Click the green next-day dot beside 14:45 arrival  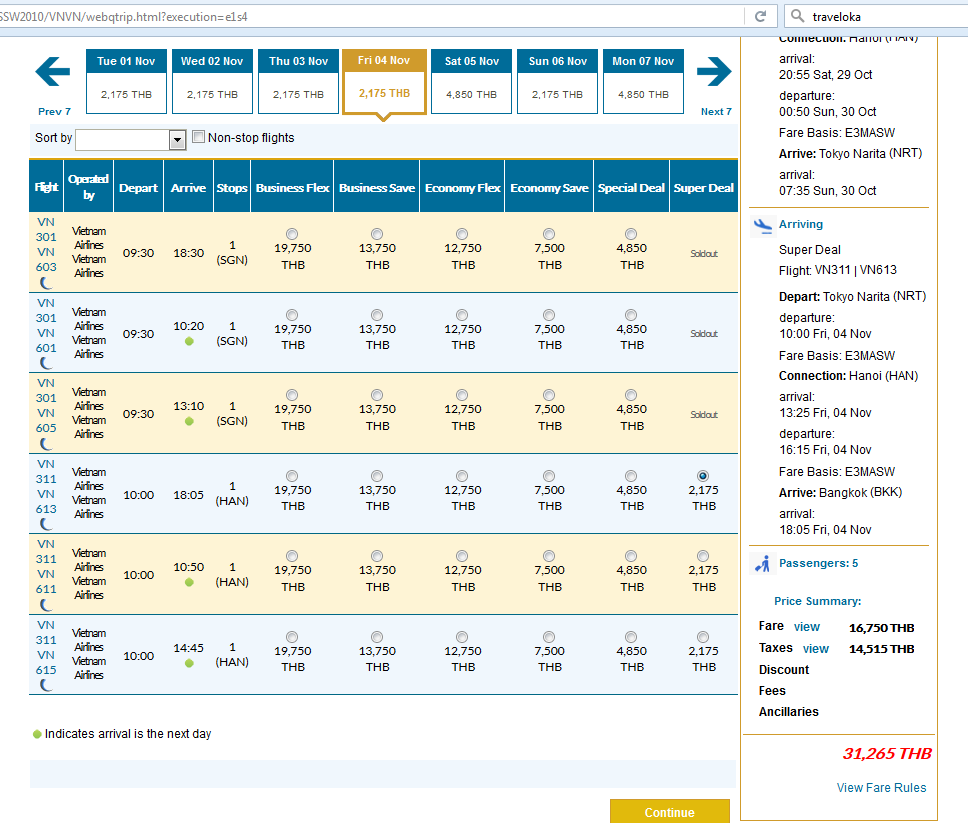tap(189, 663)
